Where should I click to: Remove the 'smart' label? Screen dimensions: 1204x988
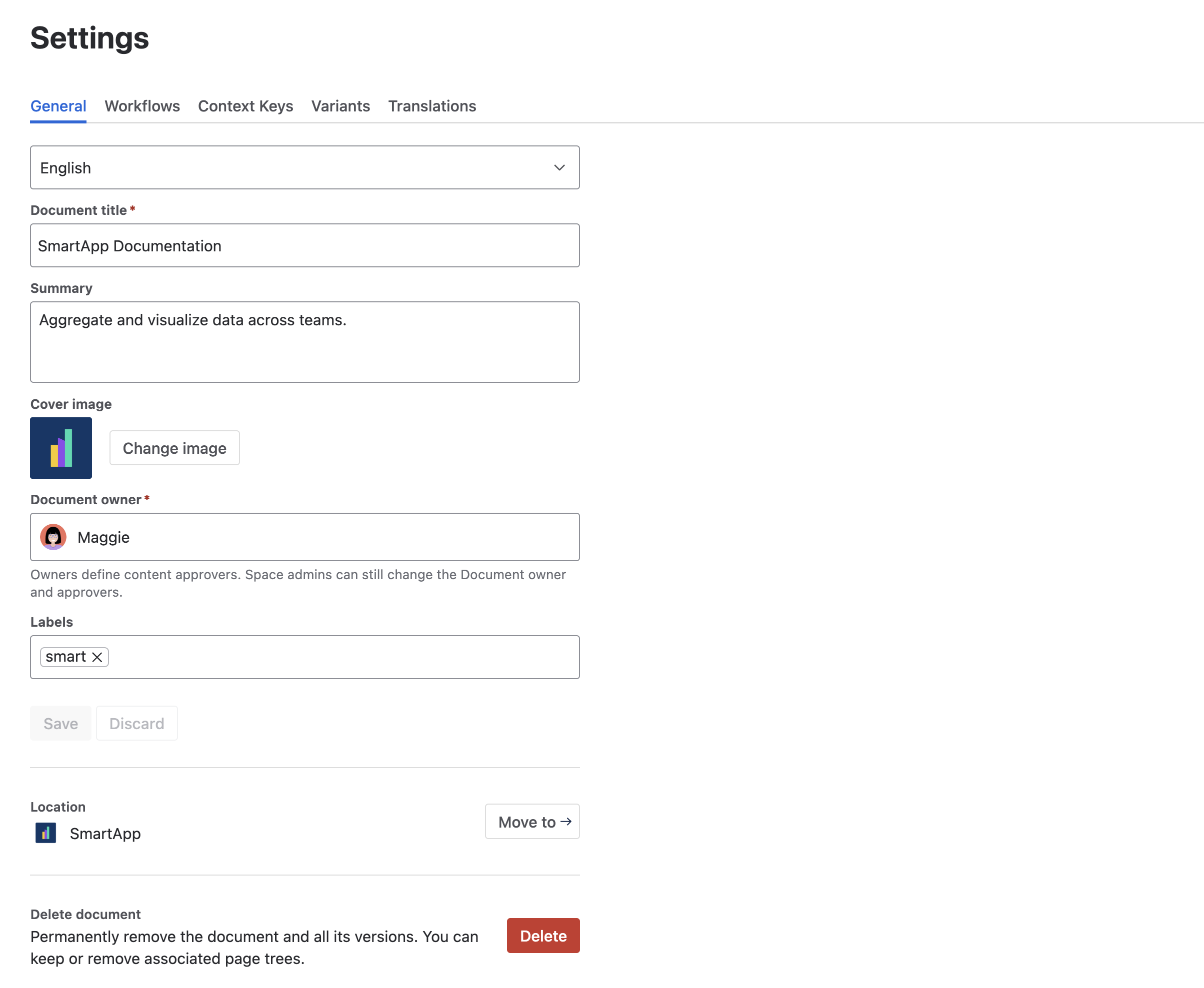(97, 657)
